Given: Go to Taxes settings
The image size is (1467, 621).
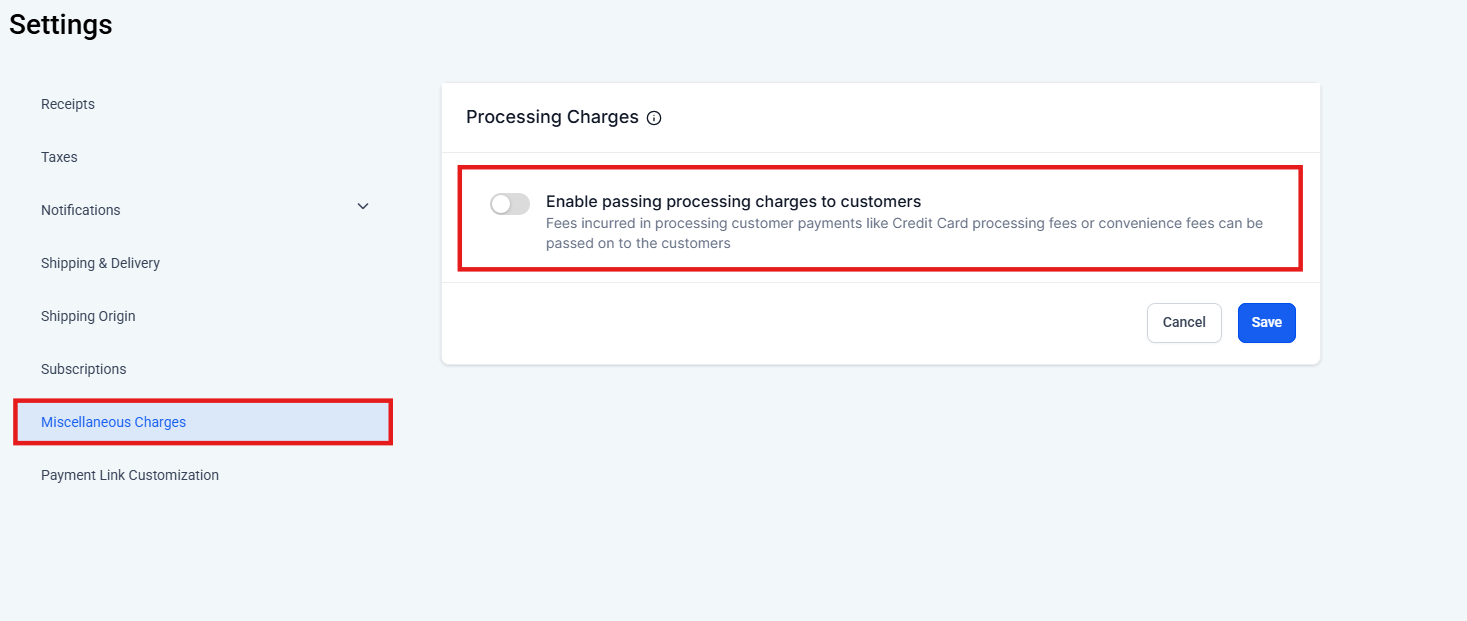Looking at the screenshot, I should pyautogui.click(x=59, y=157).
